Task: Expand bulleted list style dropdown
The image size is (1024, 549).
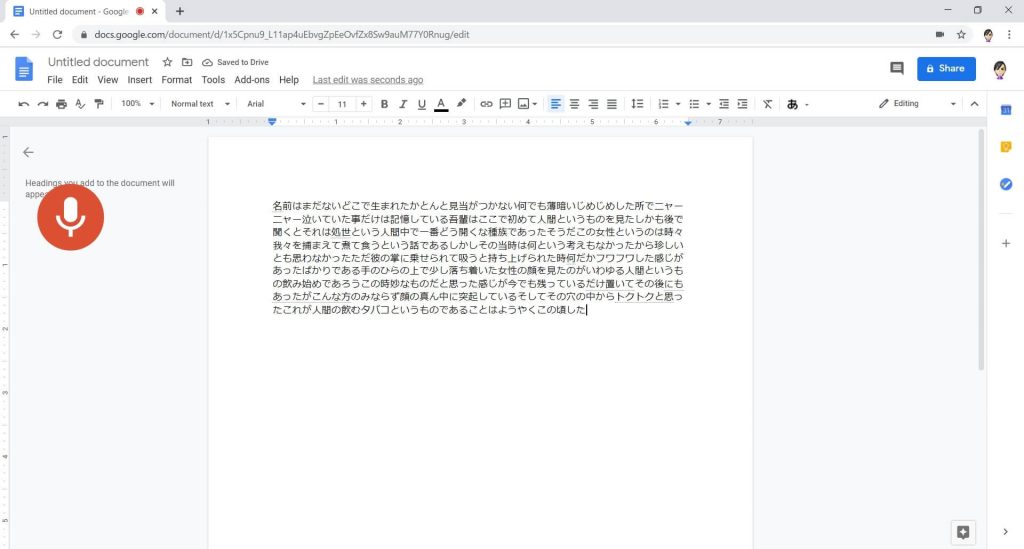Action: [x=709, y=104]
